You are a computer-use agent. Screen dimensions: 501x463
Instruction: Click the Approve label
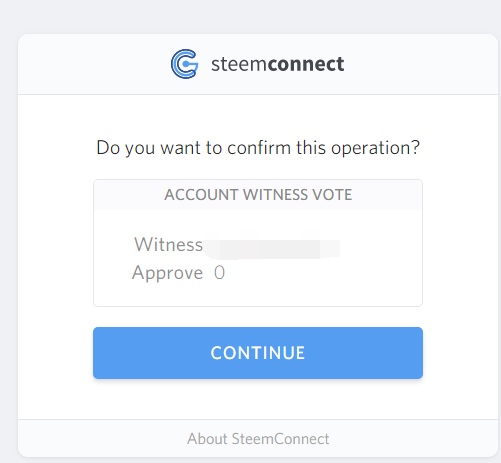coord(167,273)
